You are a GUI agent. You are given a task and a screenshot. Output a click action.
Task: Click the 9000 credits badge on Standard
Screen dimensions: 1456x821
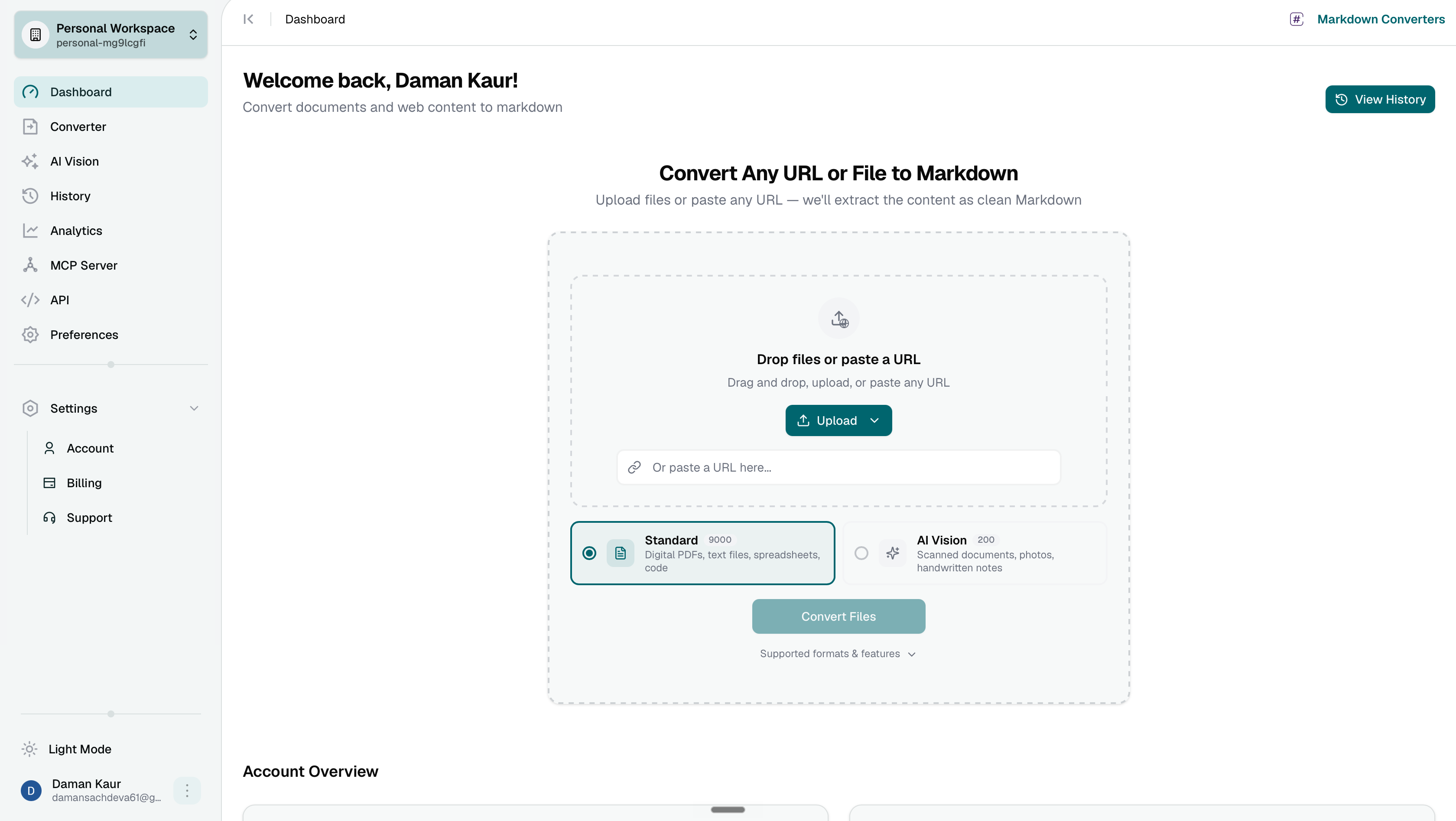coord(719,539)
